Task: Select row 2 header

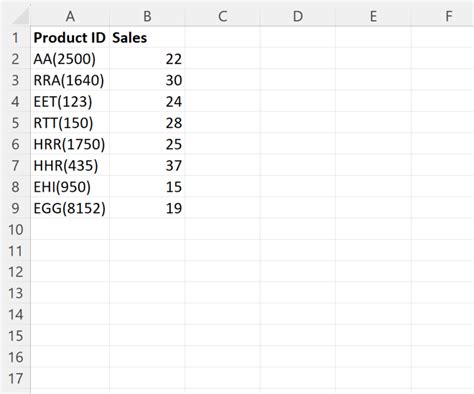Action: point(15,59)
